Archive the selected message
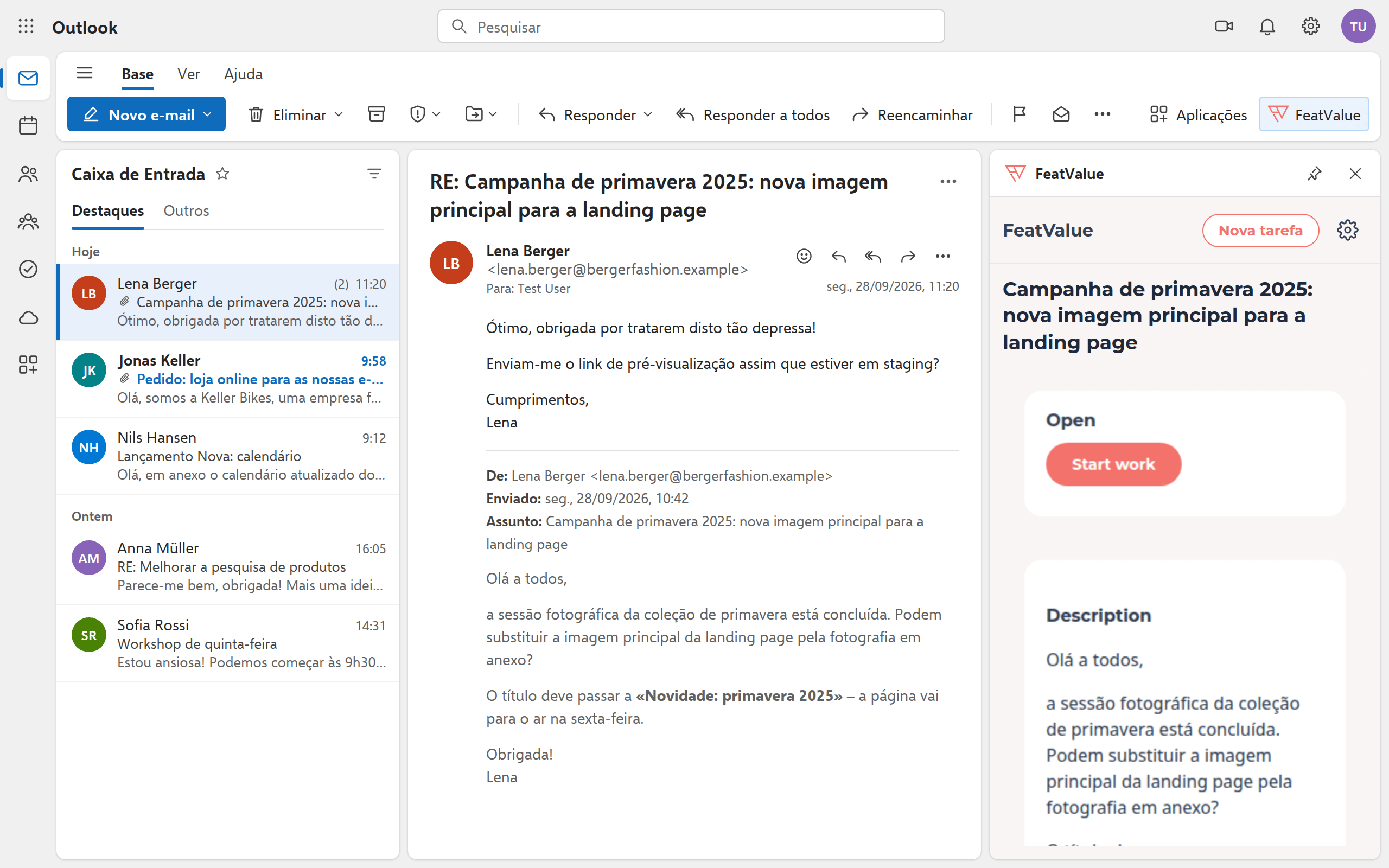Image resolution: width=1389 pixels, height=868 pixels. [x=376, y=114]
